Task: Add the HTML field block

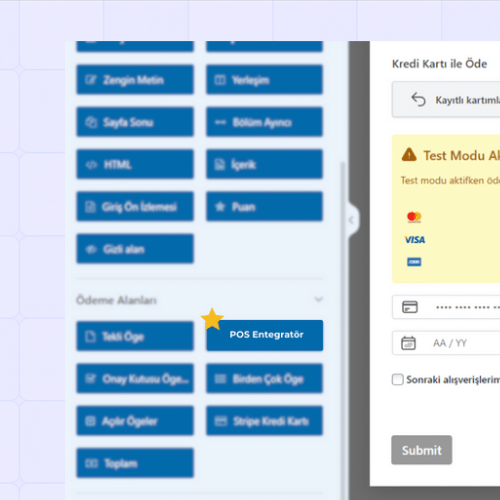Action: click(x=135, y=164)
